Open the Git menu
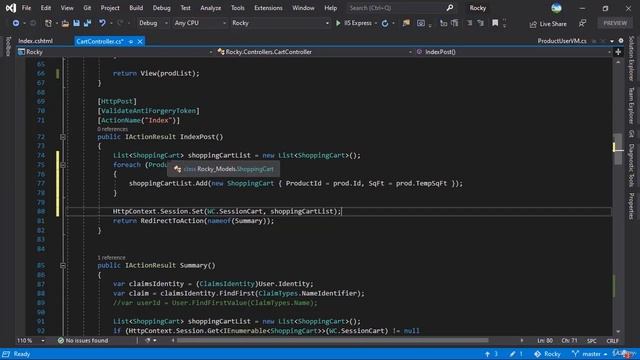640x360 pixels. (87, 8)
